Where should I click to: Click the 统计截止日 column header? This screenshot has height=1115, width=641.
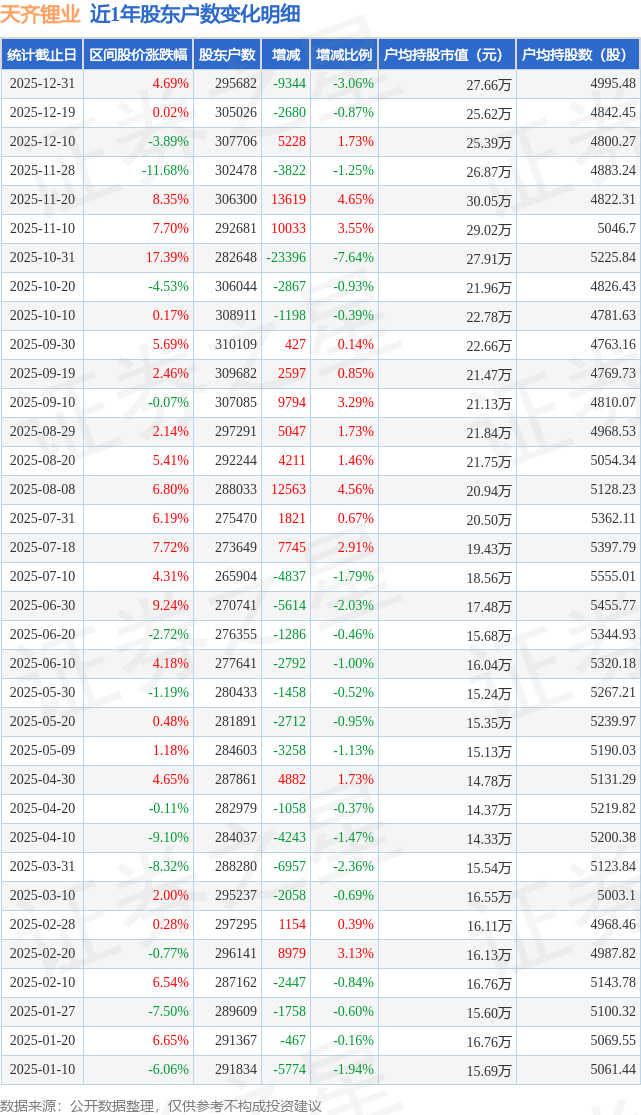[42, 55]
